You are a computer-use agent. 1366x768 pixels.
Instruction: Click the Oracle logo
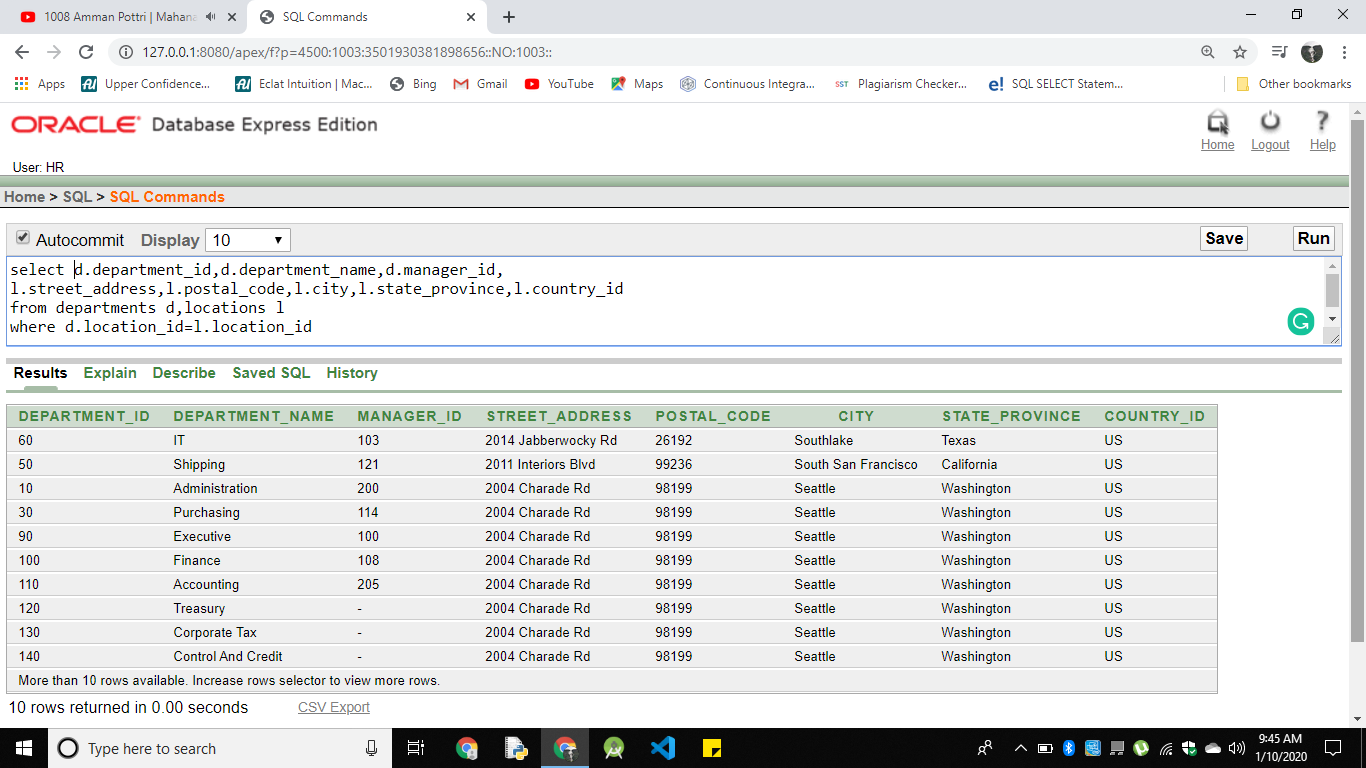pos(76,125)
